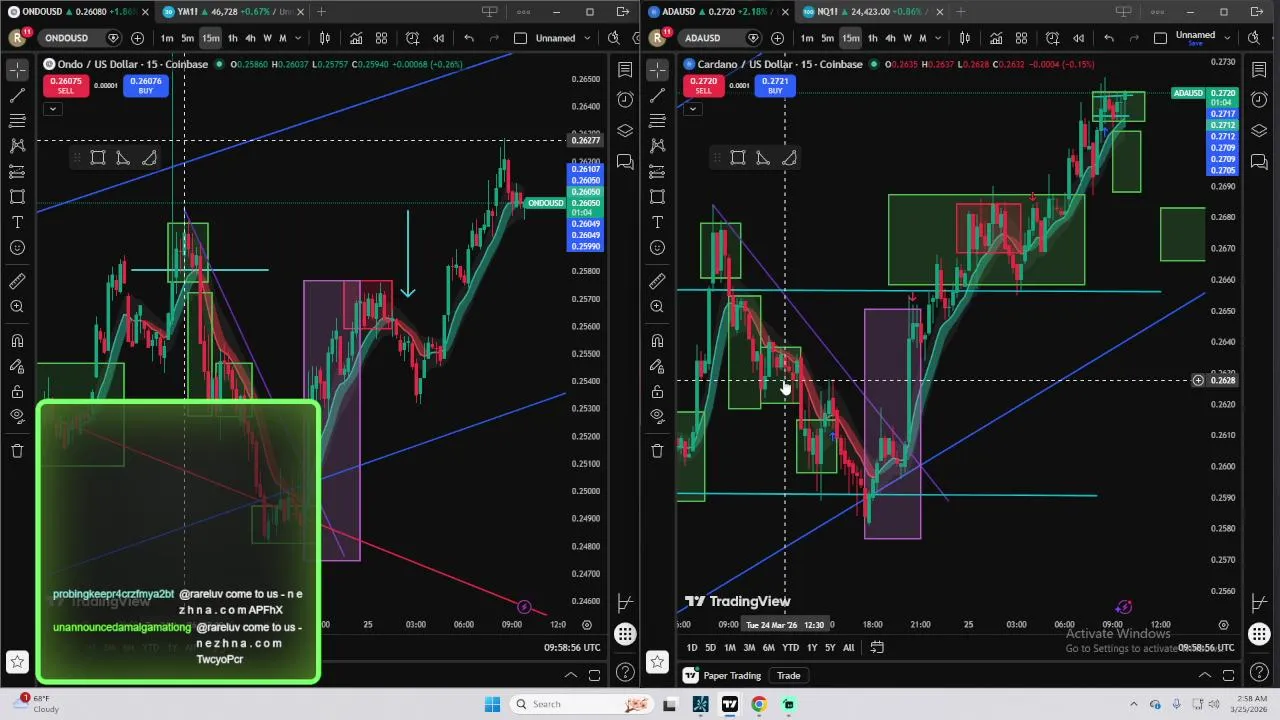Open Indicators icon in ADAUSD toolbar
1280x720 pixels.
pyautogui.click(x=996, y=38)
